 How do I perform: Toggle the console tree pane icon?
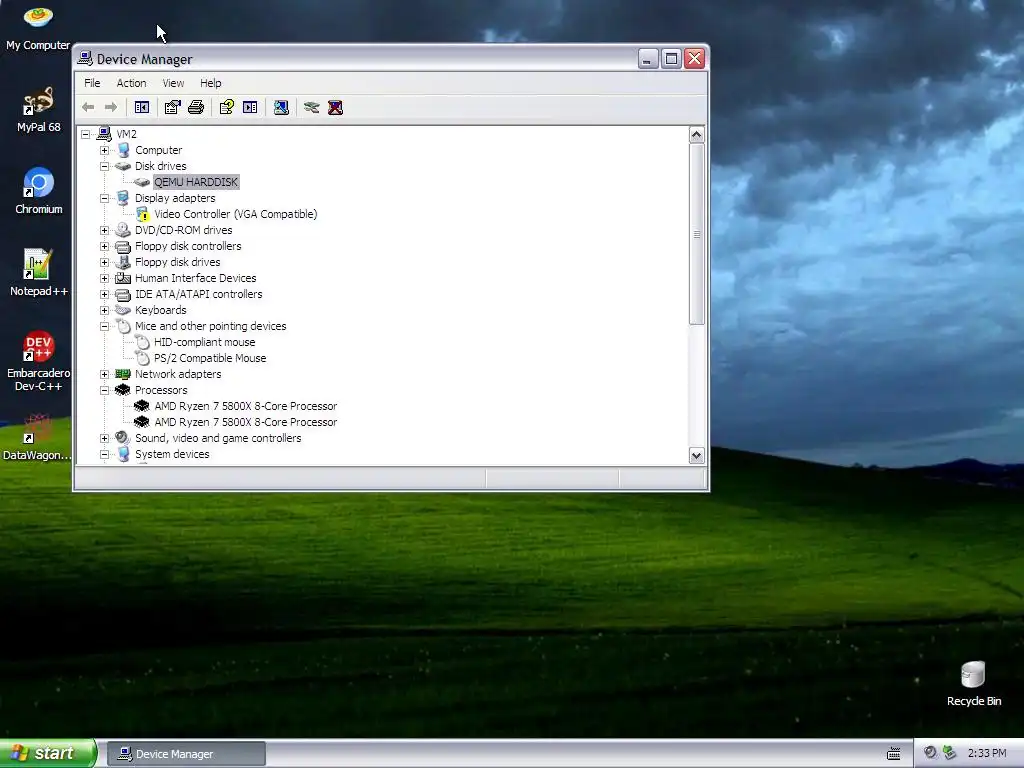point(142,107)
